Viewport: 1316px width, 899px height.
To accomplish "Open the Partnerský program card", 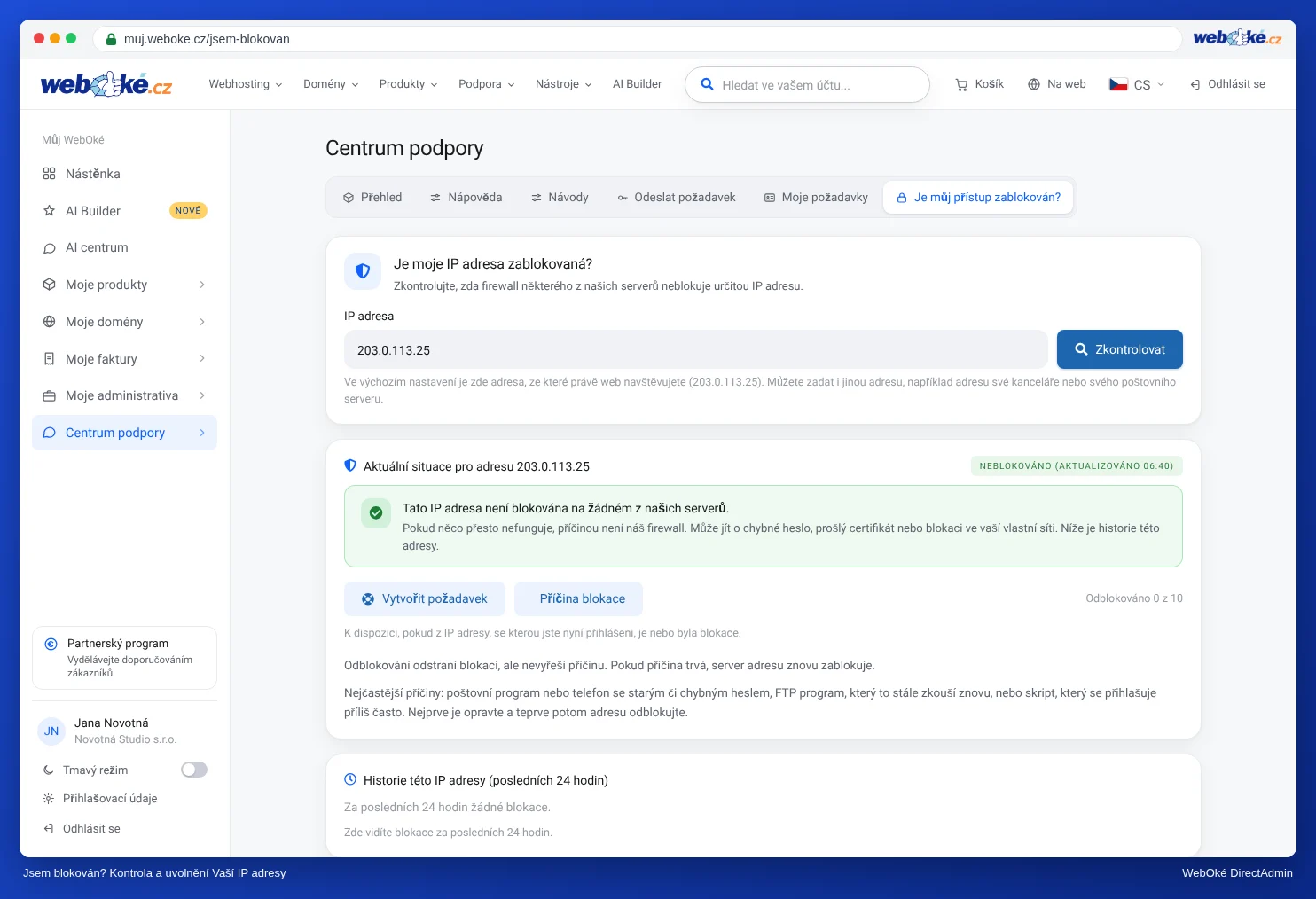I will click(124, 658).
